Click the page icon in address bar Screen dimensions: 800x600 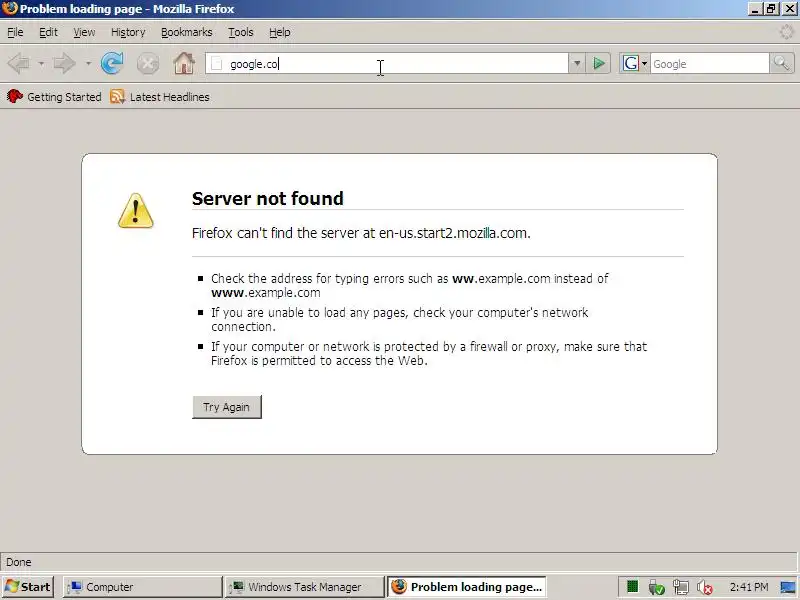217,64
